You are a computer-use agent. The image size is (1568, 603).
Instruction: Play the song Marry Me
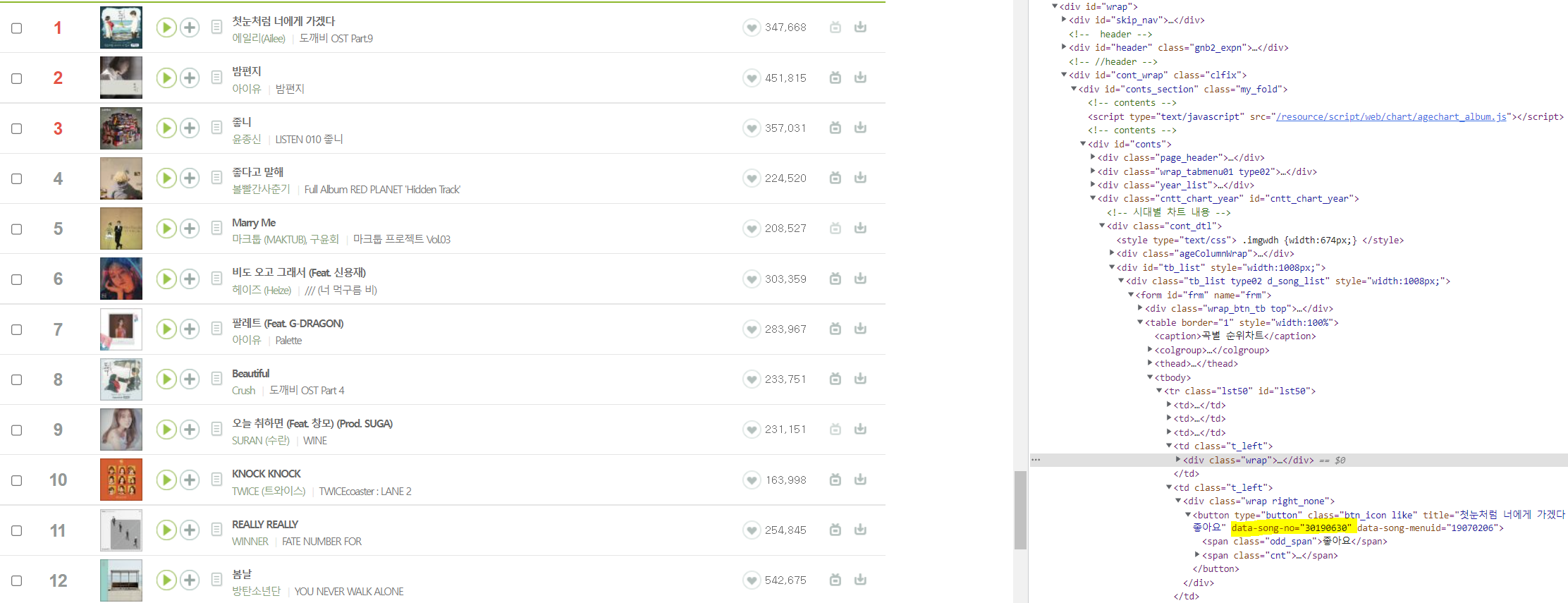[x=166, y=229]
